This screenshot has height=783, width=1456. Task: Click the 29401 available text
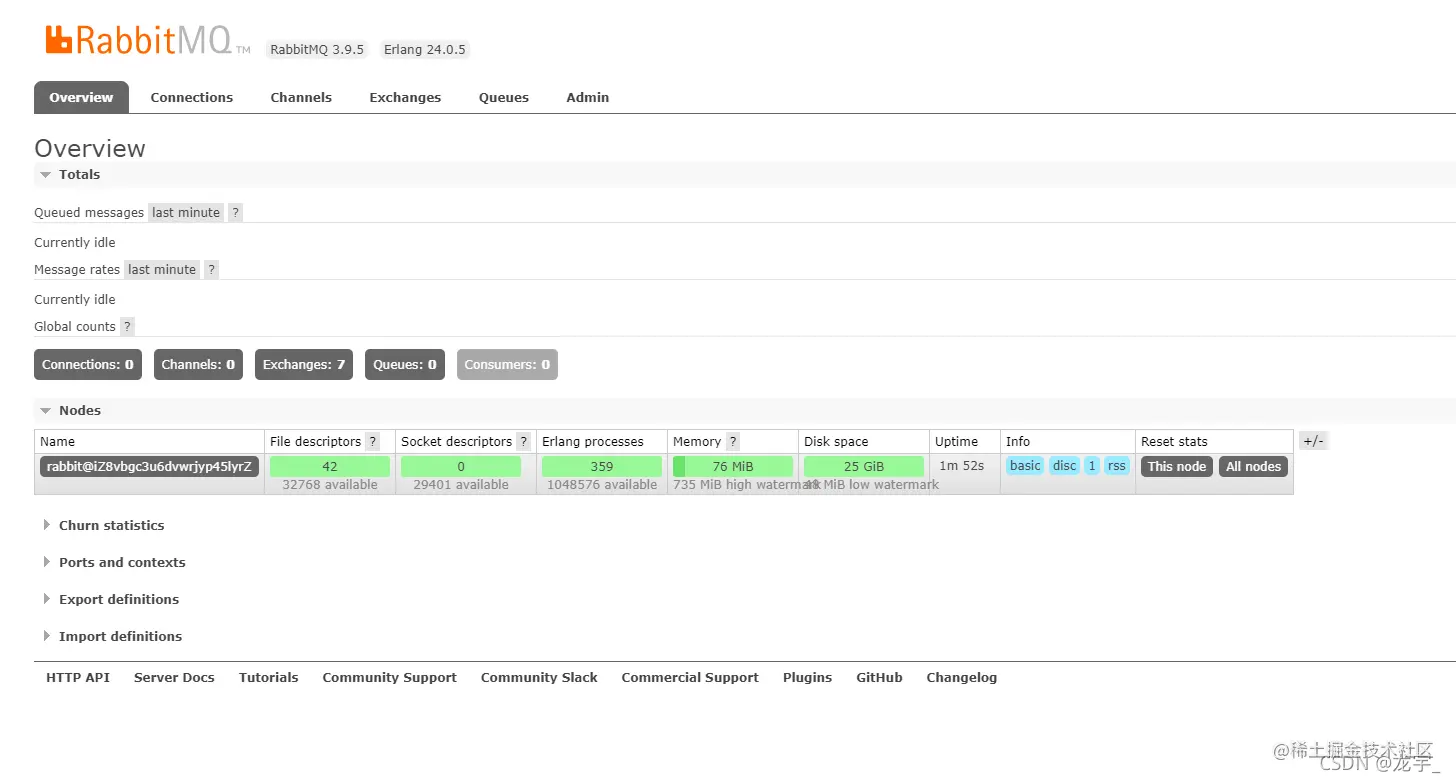click(x=461, y=485)
